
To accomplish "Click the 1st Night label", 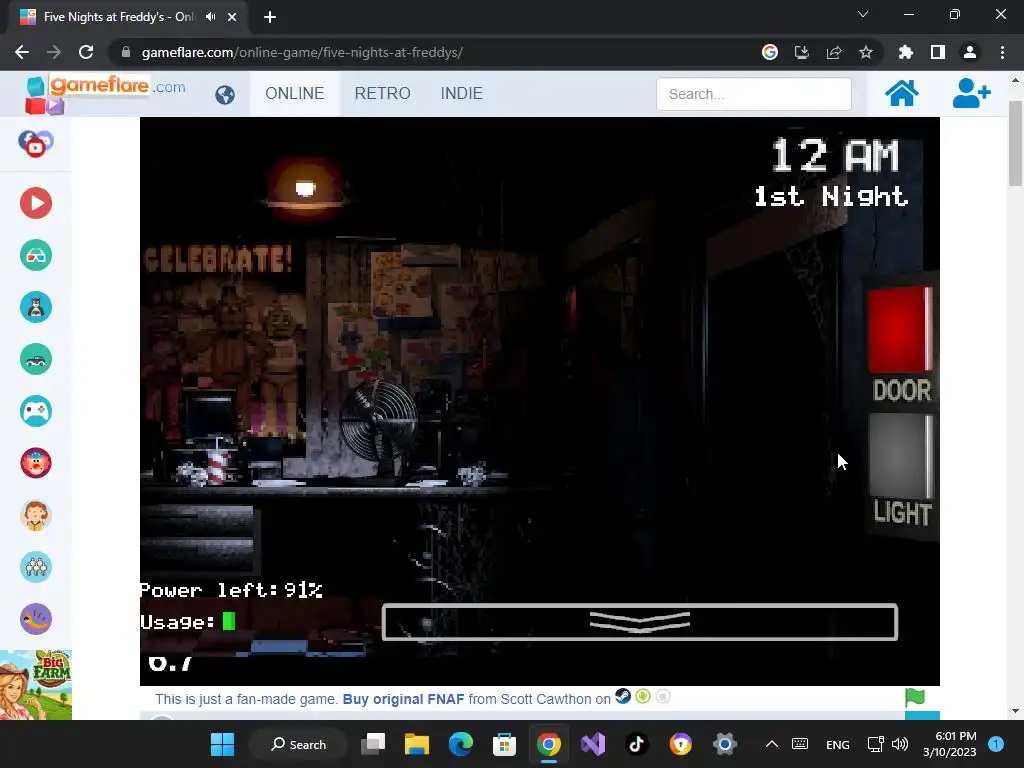I will (x=831, y=196).
